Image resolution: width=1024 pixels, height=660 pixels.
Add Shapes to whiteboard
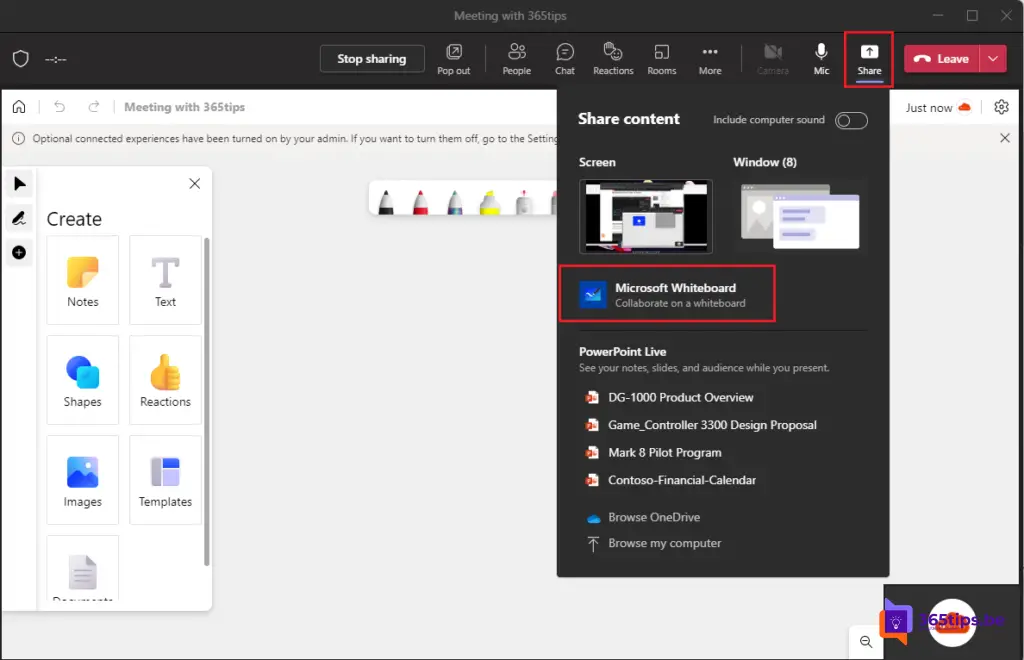(83, 380)
